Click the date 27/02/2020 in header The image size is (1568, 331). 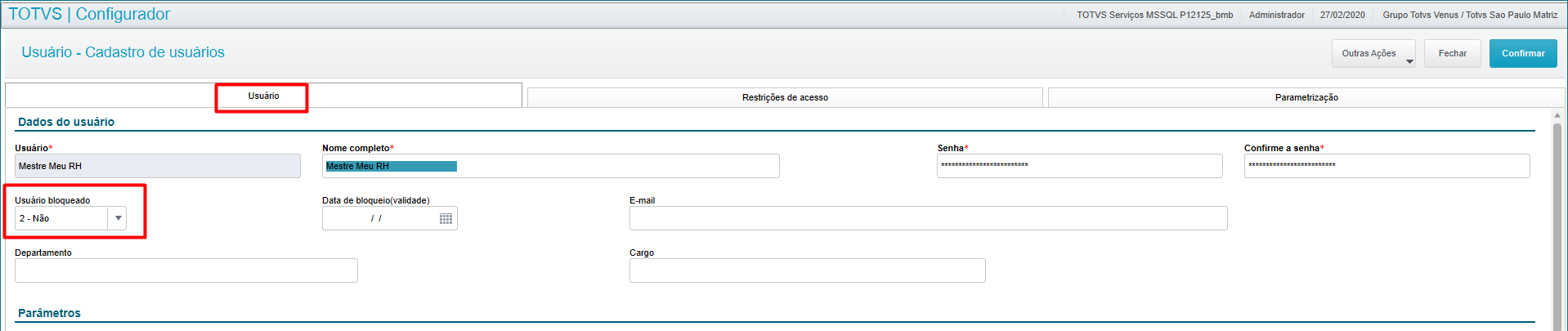(1342, 15)
